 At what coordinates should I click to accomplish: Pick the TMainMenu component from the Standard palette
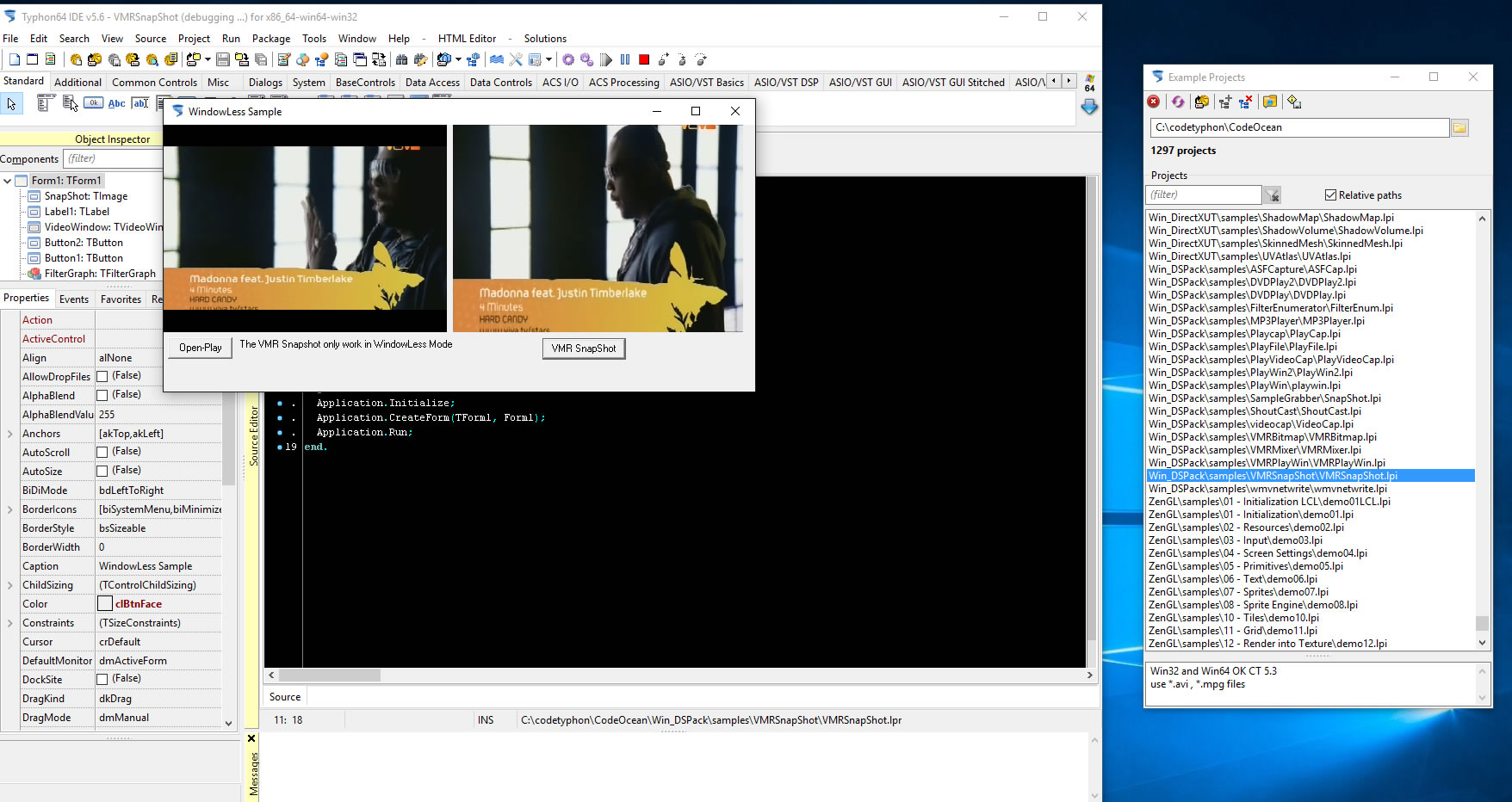[x=46, y=103]
